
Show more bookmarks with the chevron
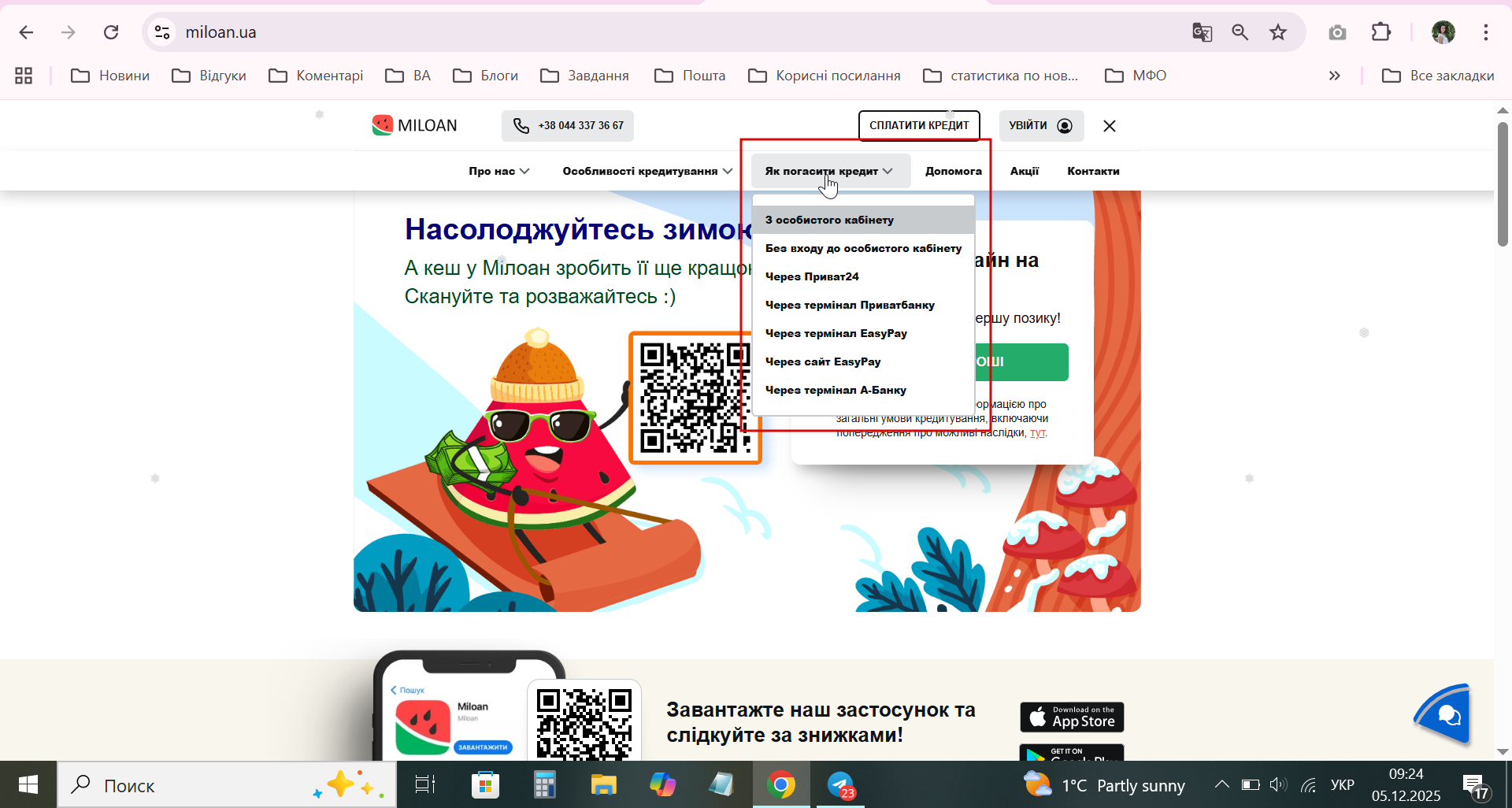(1334, 76)
